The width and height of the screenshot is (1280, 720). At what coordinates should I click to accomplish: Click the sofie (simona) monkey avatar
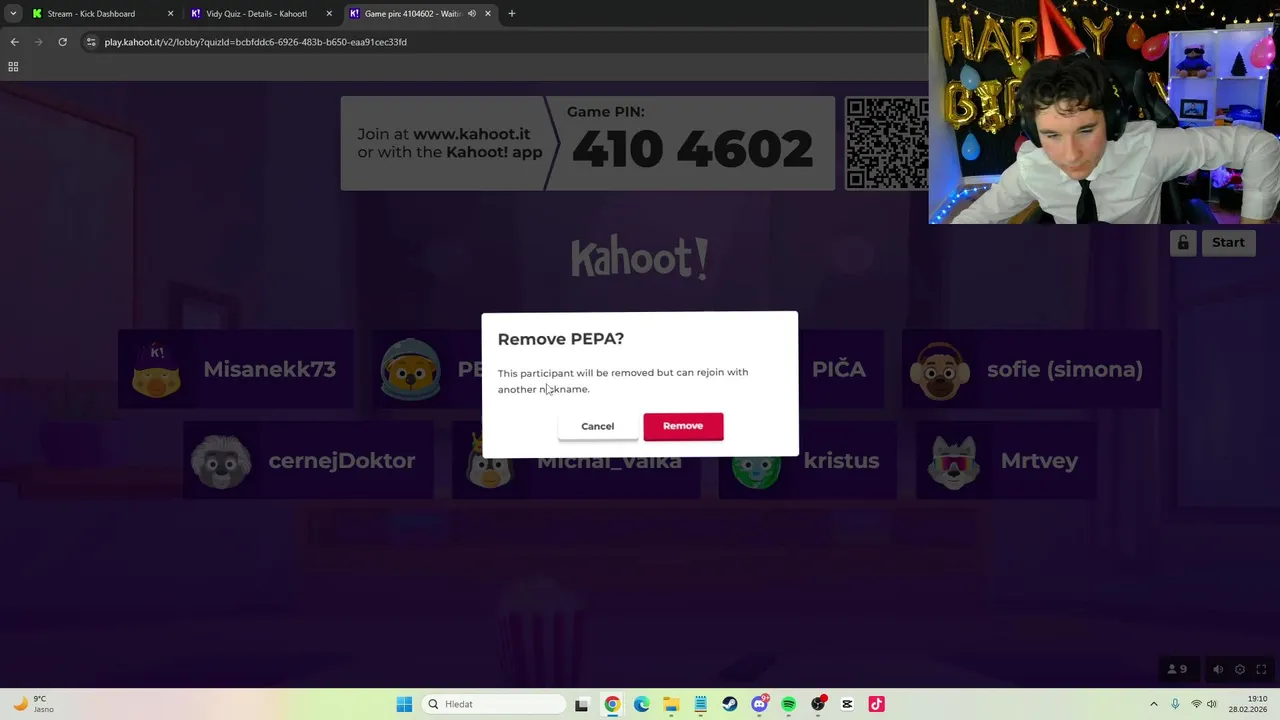[x=939, y=370]
